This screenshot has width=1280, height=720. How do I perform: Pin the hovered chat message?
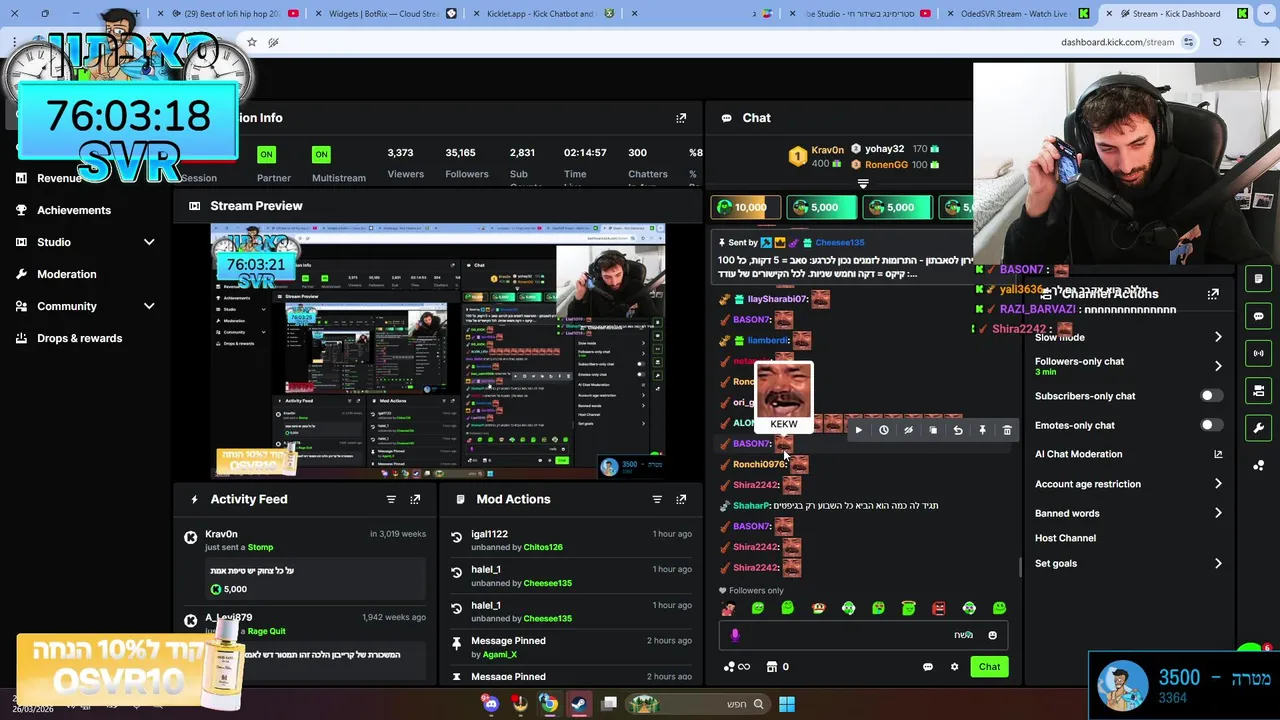[982, 430]
